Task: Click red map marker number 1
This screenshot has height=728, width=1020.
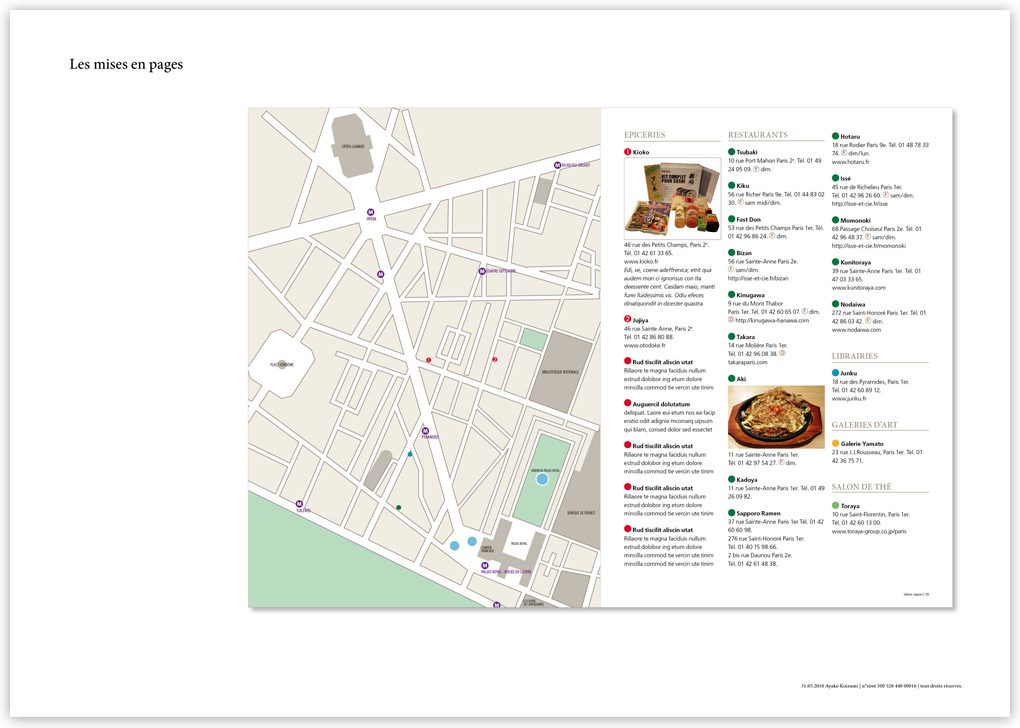Action: click(x=428, y=360)
